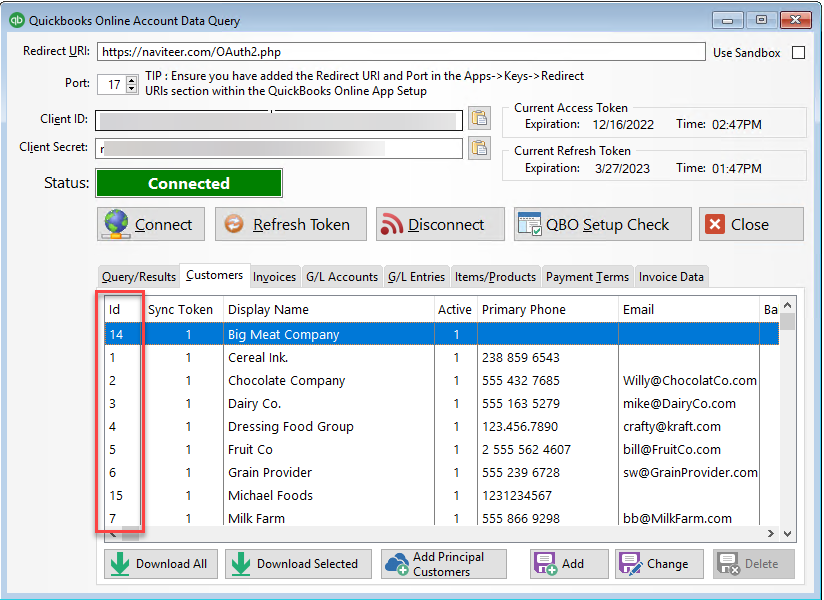Select the Chocolate Company row
The height and width of the screenshot is (600, 824).
tap(441, 381)
